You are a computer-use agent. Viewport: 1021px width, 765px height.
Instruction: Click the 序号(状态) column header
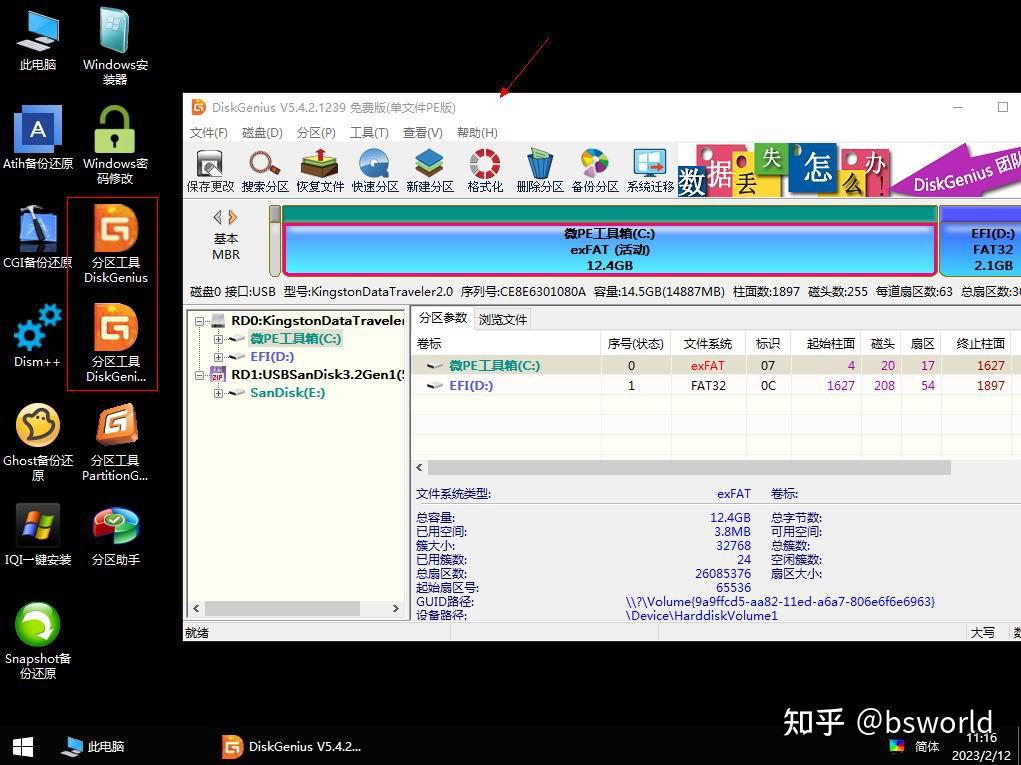[x=636, y=343]
